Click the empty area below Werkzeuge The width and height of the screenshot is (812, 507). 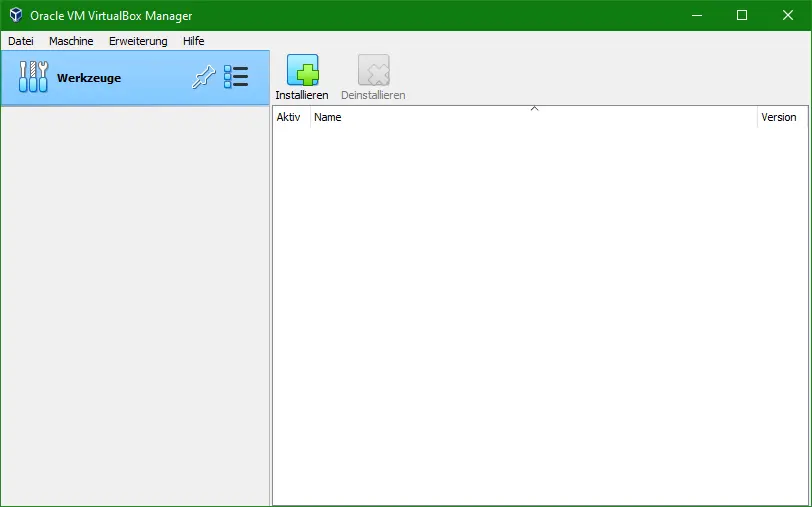point(135,300)
